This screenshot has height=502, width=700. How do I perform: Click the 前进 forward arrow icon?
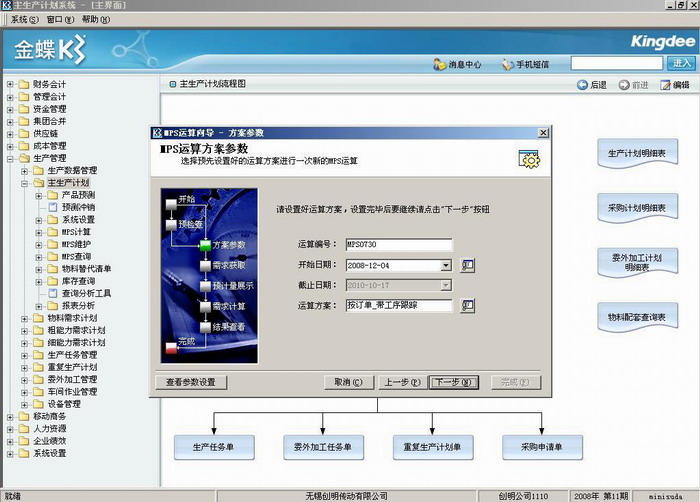[624, 85]
